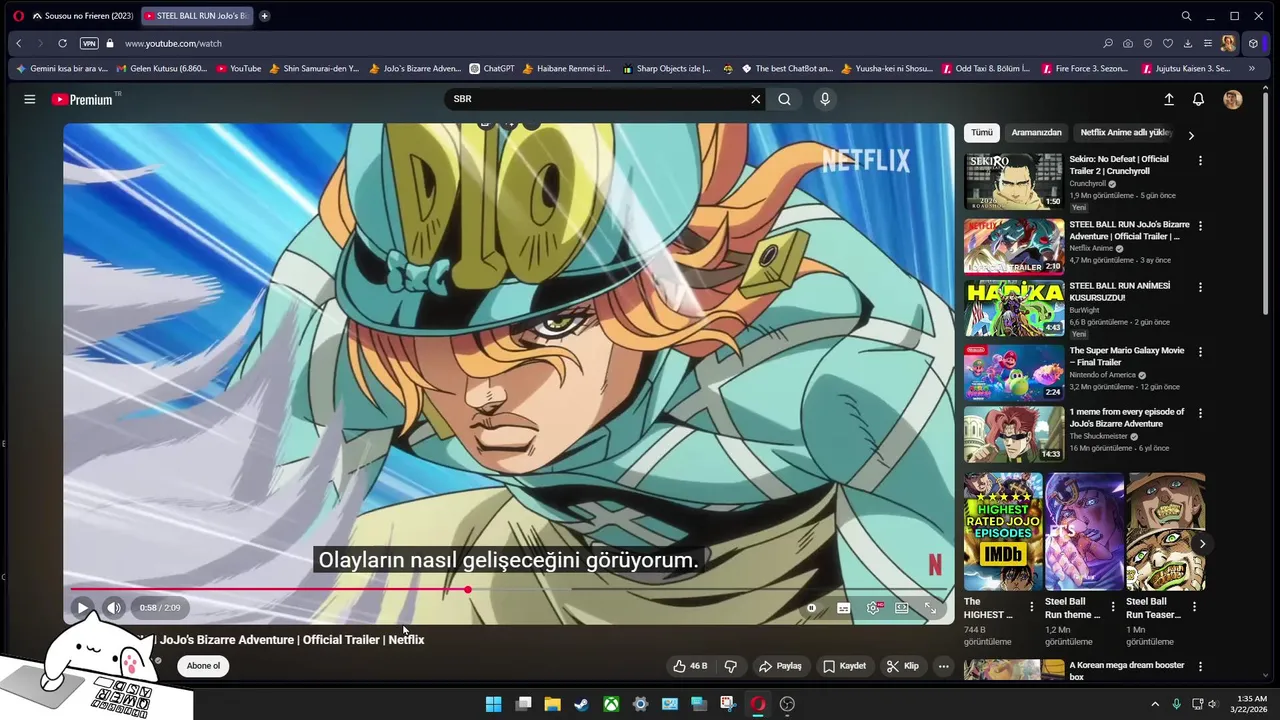The height and width of the screenshot is (720, 1280).
Task: Reload the page with the refresh icon
Action: coord(62,43)
